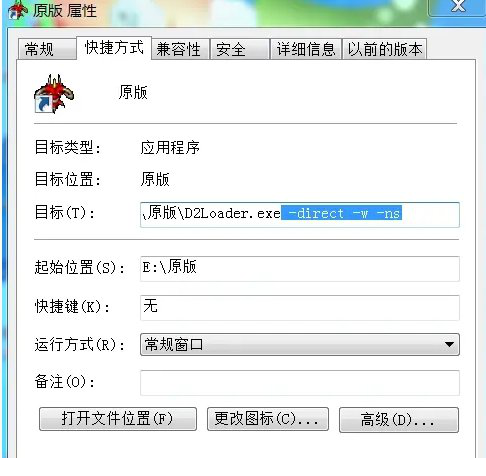Open the 高级(D)... advanced options
The image size is (486, 476).
(x=399, y=420)
